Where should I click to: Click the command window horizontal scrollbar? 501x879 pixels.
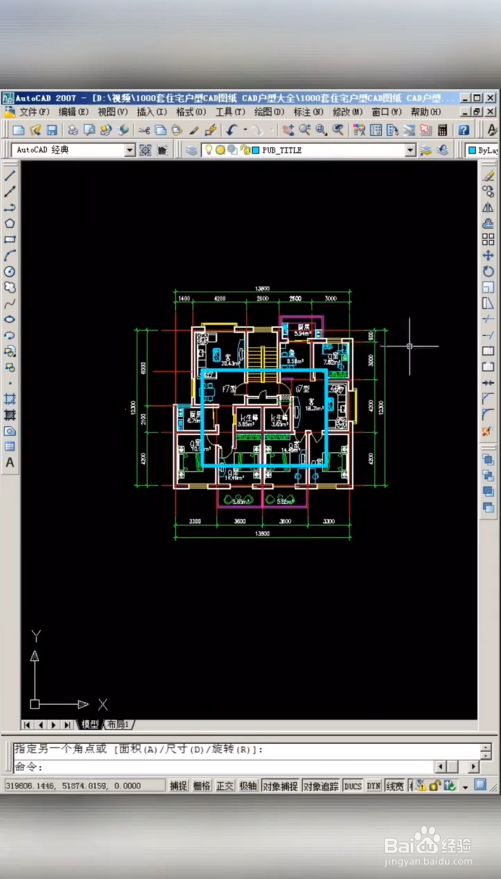458,767
